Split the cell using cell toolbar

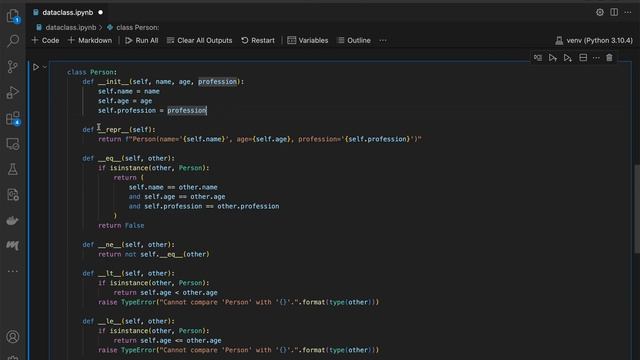point(583,58)
